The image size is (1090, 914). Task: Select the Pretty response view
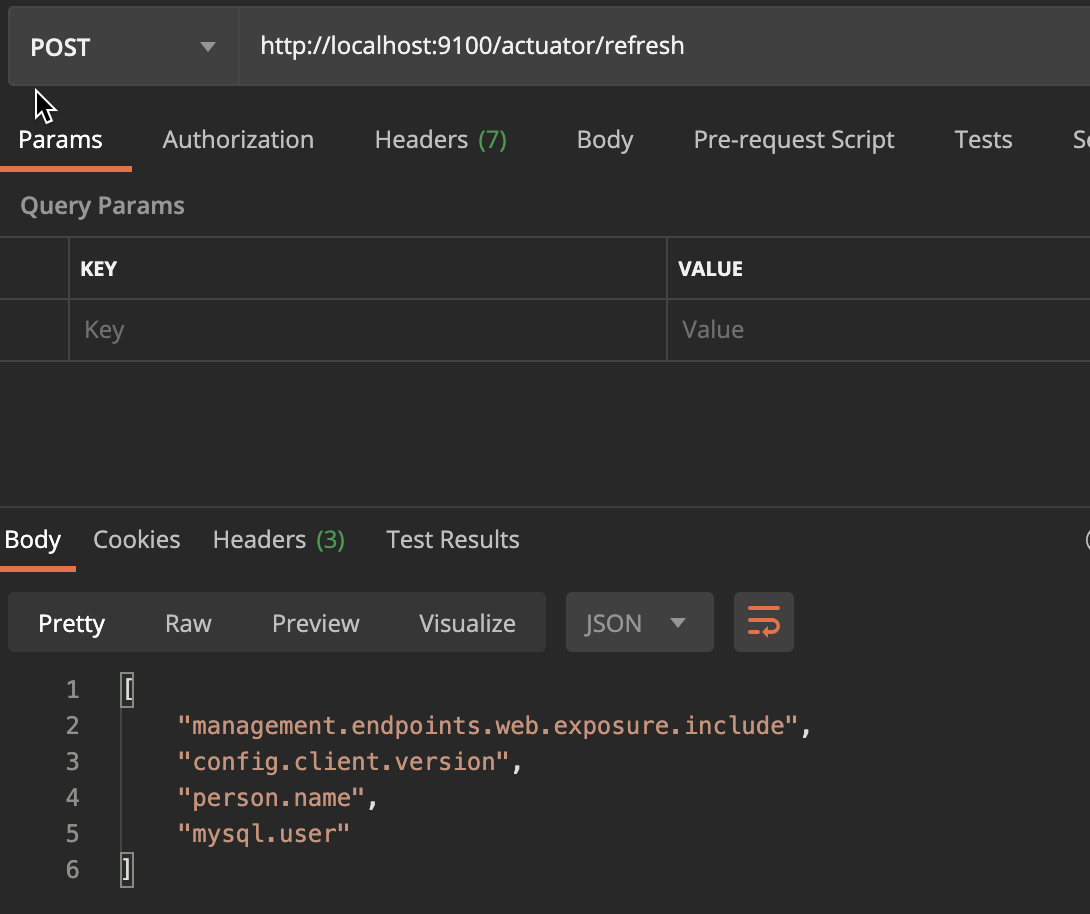(x=71, y=623)
